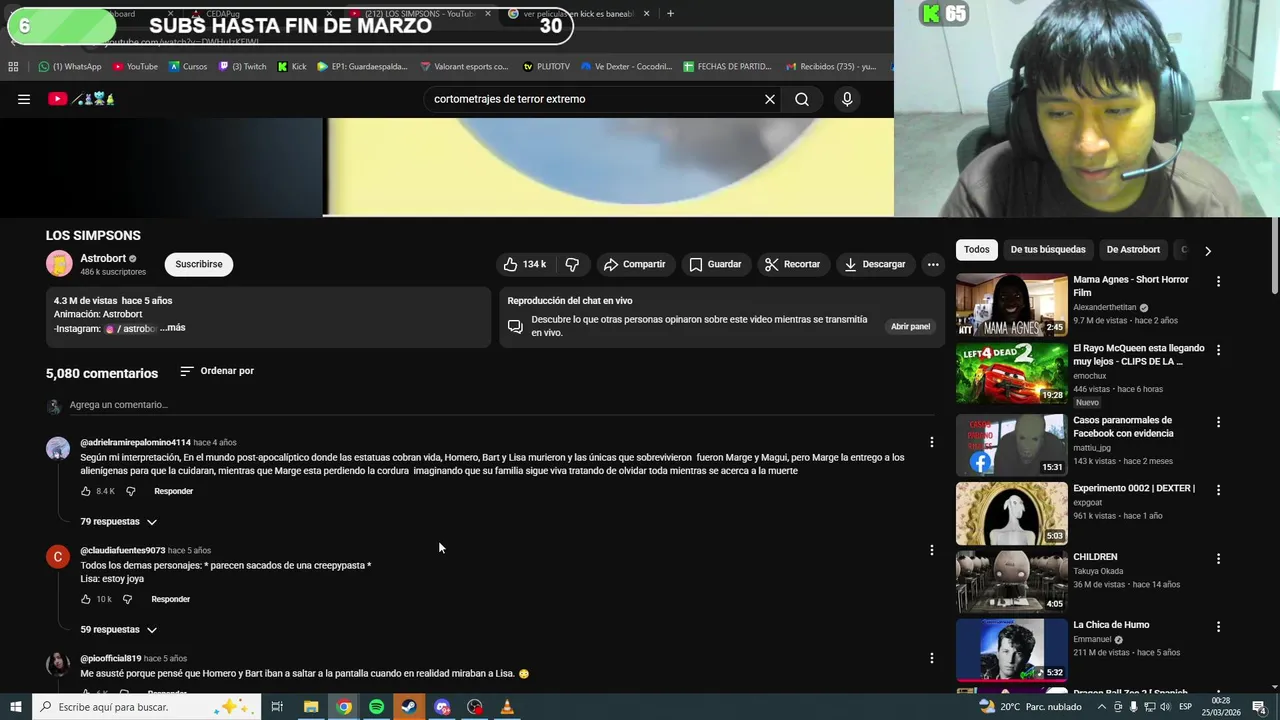The image size is (1280, 720).
Task: Open the CHILDREN video thumbnail
Action: [x=1011, y=581]
